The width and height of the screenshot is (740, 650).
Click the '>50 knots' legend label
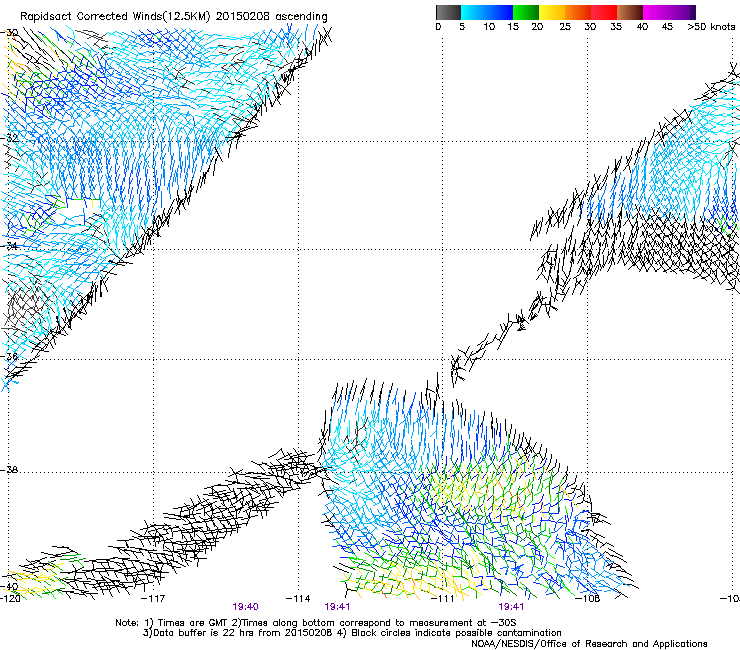[711, 27]
